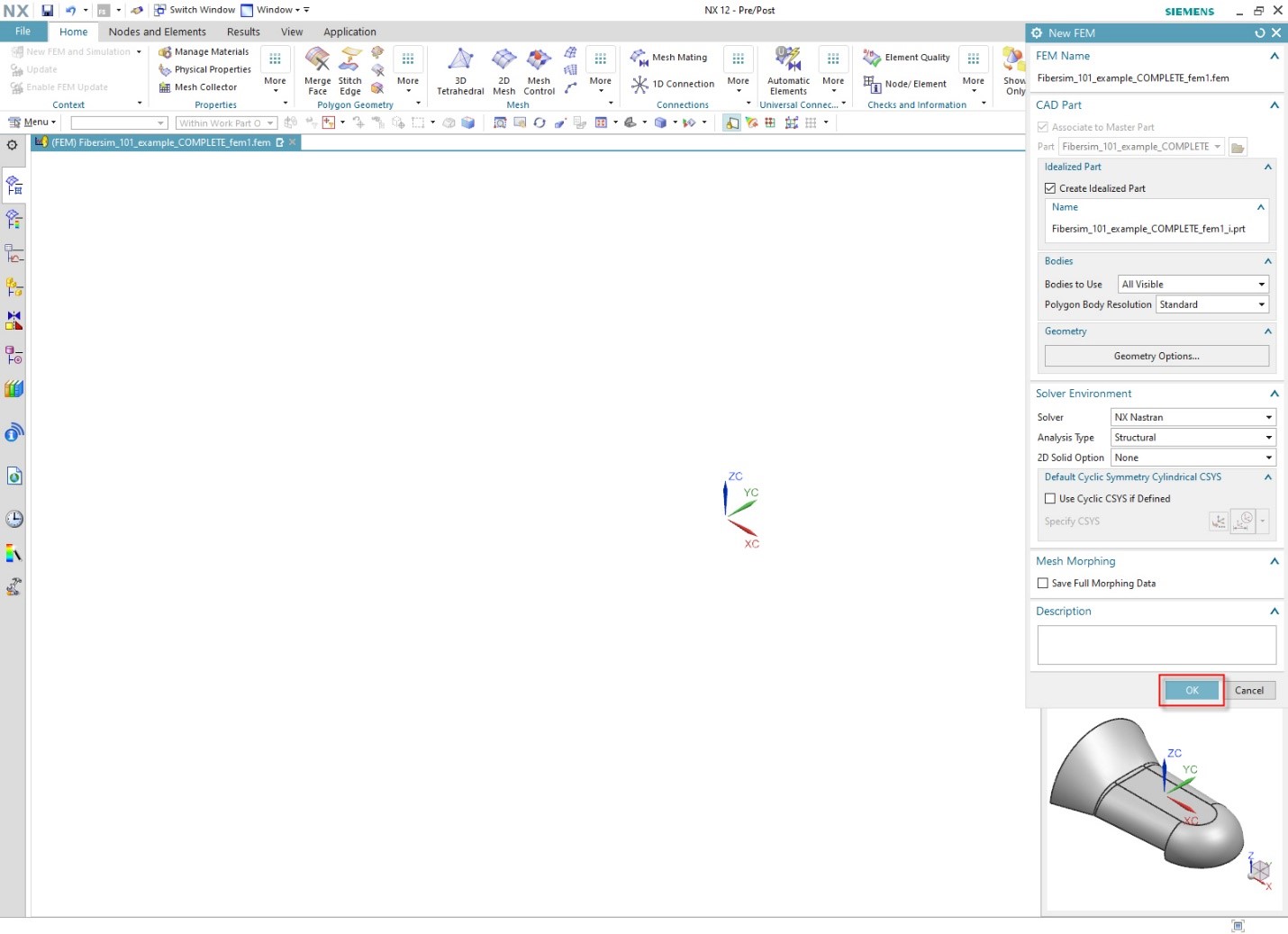The width and height of the screenshot is (1288, 934).
Task: Check Save Full Morphing Data
Action: 1043,583
